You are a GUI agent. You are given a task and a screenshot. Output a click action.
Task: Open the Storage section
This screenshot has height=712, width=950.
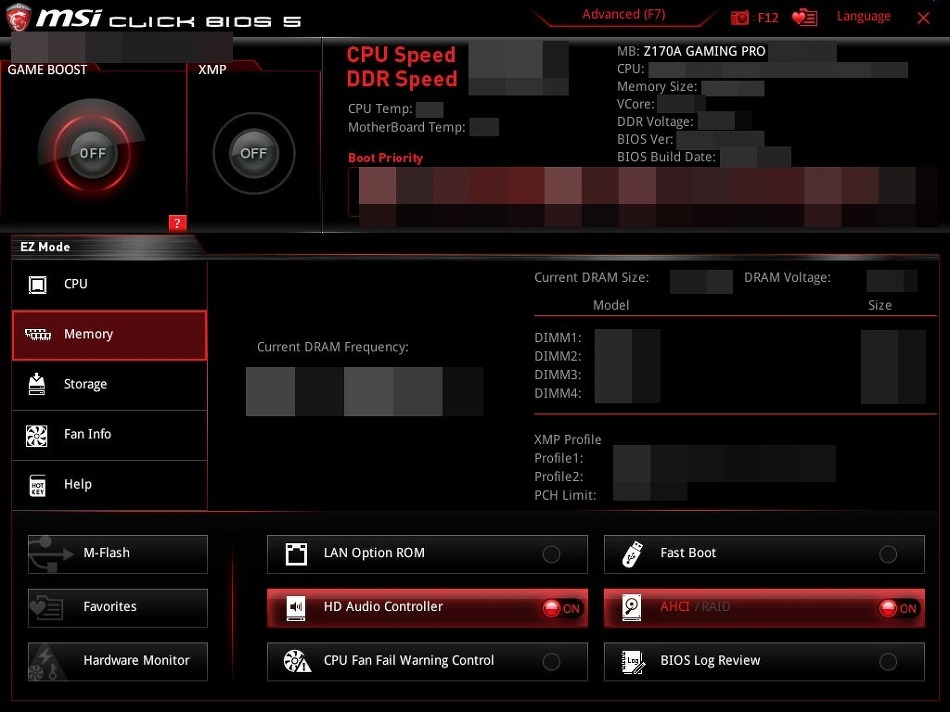(x=109, y=385)
